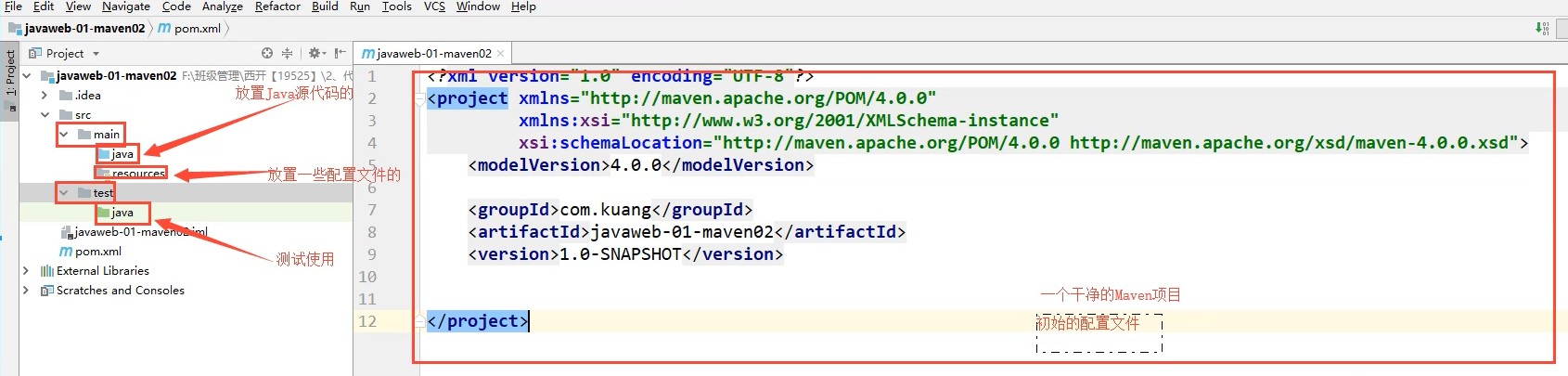Expand the .idea folder

[x=45, y=96]
